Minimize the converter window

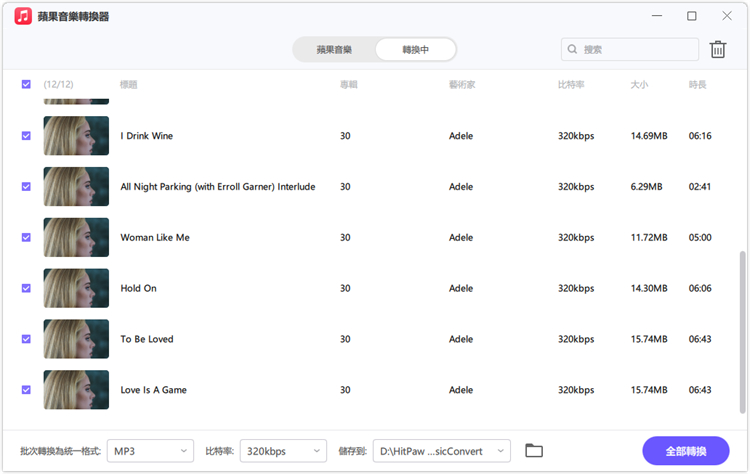coord(657,16)
